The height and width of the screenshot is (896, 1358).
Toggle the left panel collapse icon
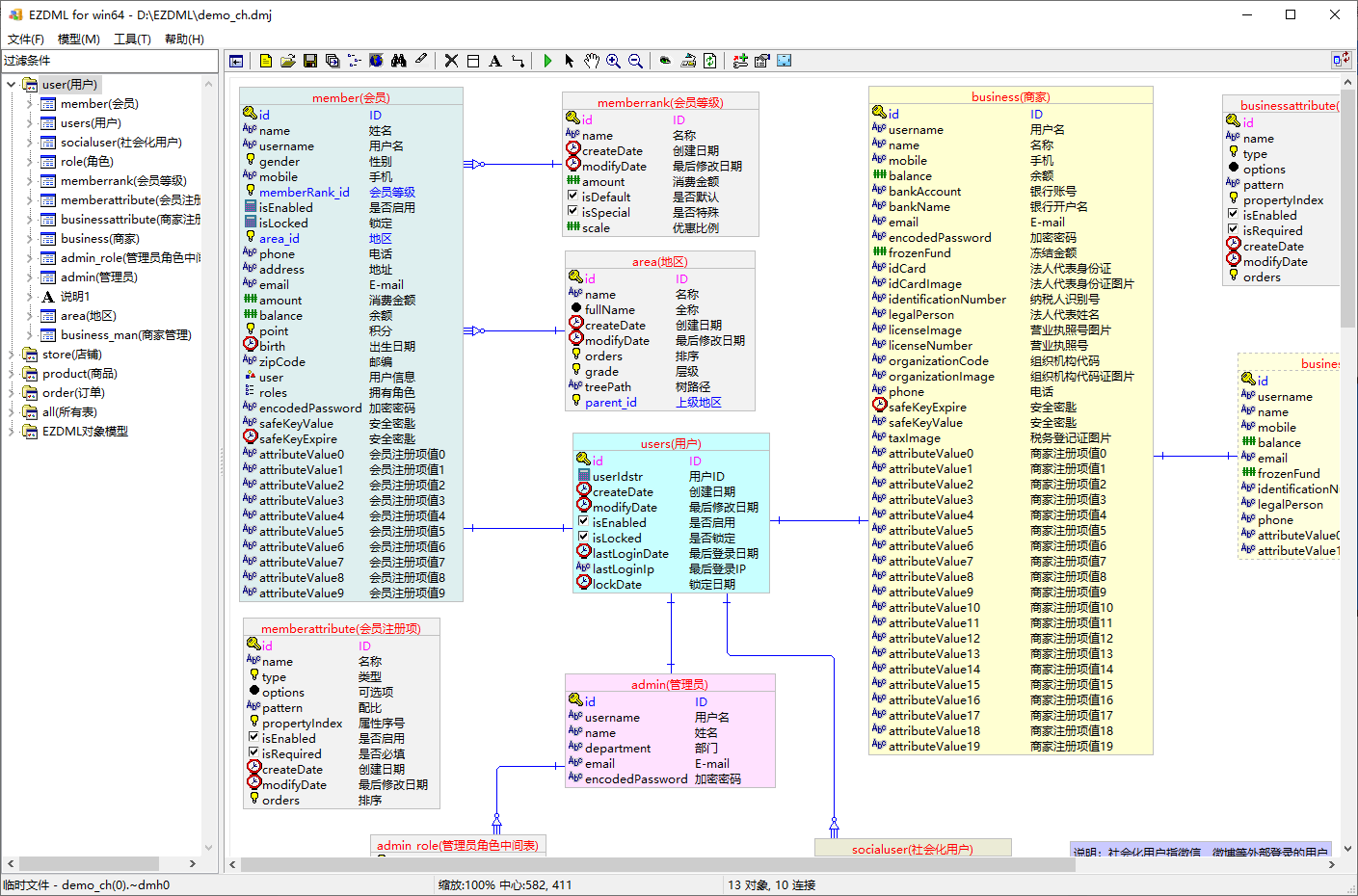tap(236, 61)
